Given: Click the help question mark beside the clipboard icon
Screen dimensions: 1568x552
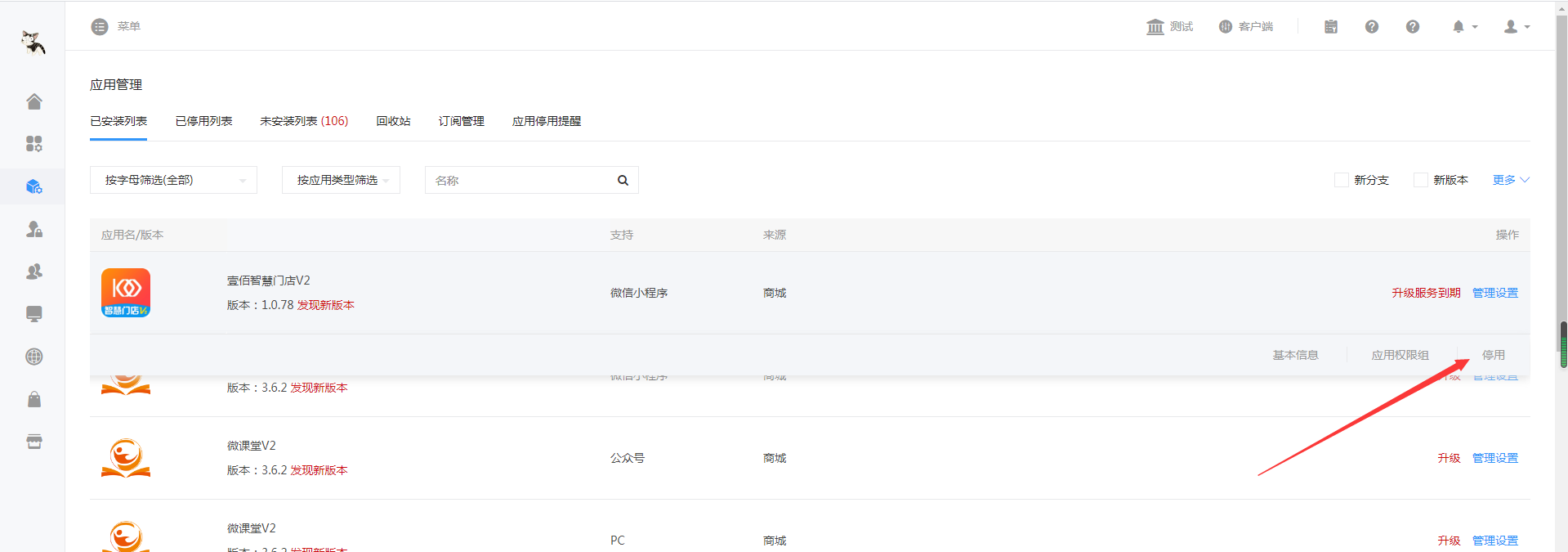Looking at the screenshot, I should coord(1372,27).
